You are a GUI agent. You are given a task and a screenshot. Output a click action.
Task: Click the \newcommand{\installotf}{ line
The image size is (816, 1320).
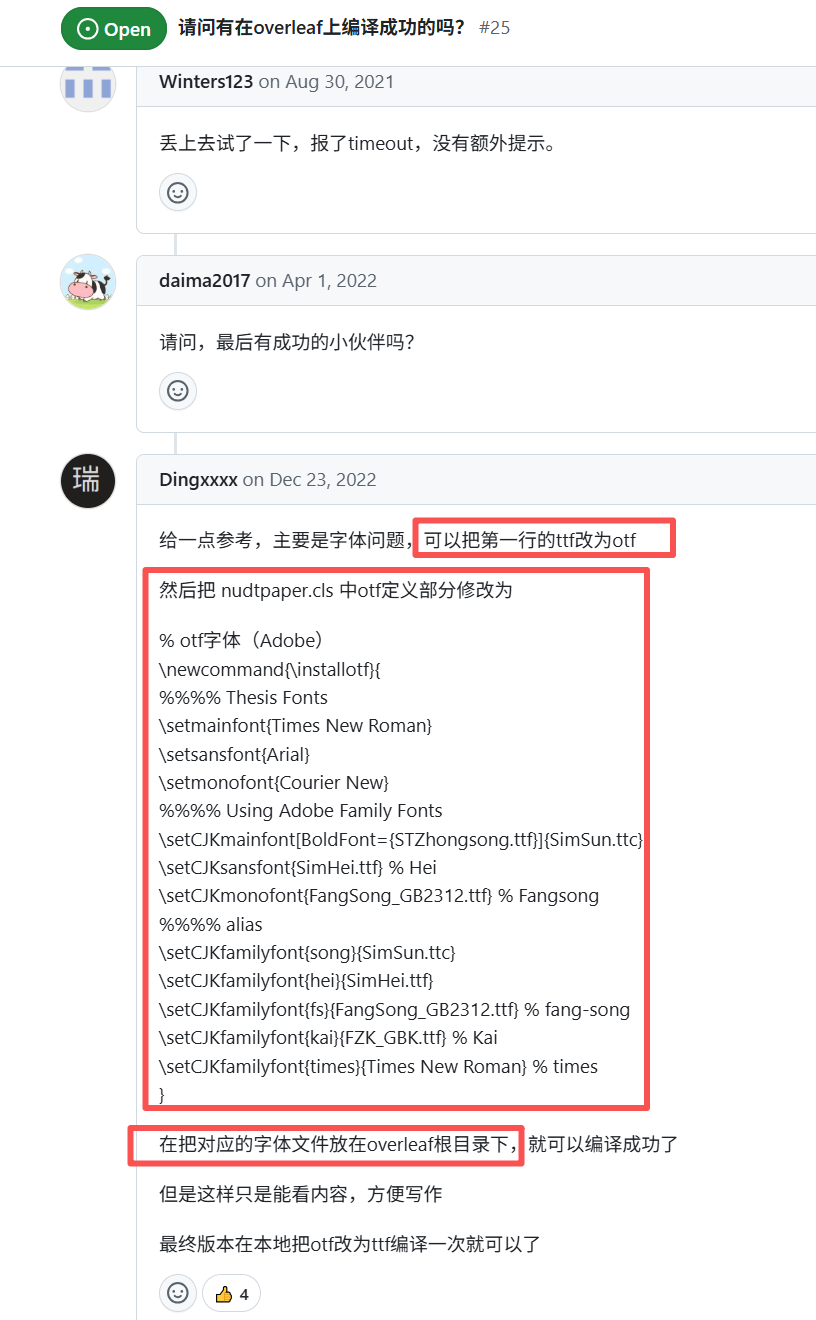tap(270, 669)
